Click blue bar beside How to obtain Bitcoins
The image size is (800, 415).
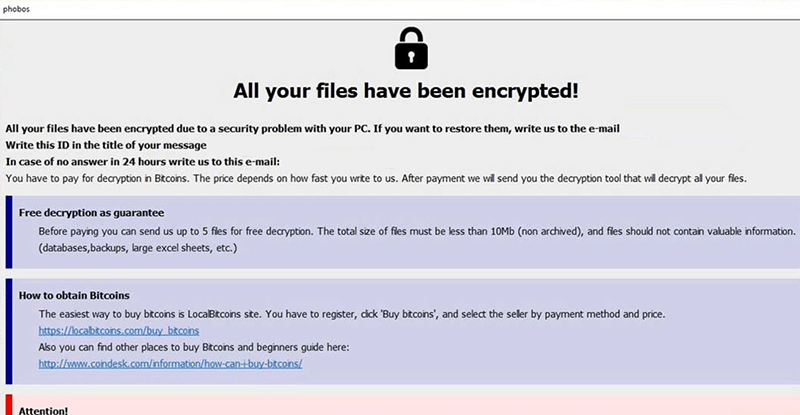click(9, 329)
